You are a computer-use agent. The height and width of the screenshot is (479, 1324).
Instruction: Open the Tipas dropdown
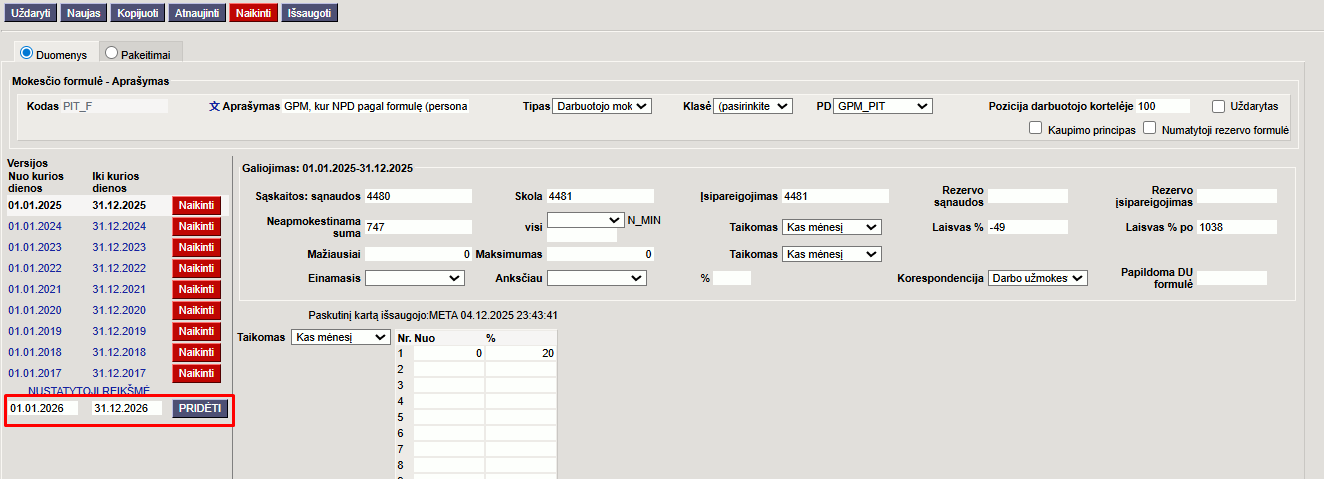coord(601,106)
